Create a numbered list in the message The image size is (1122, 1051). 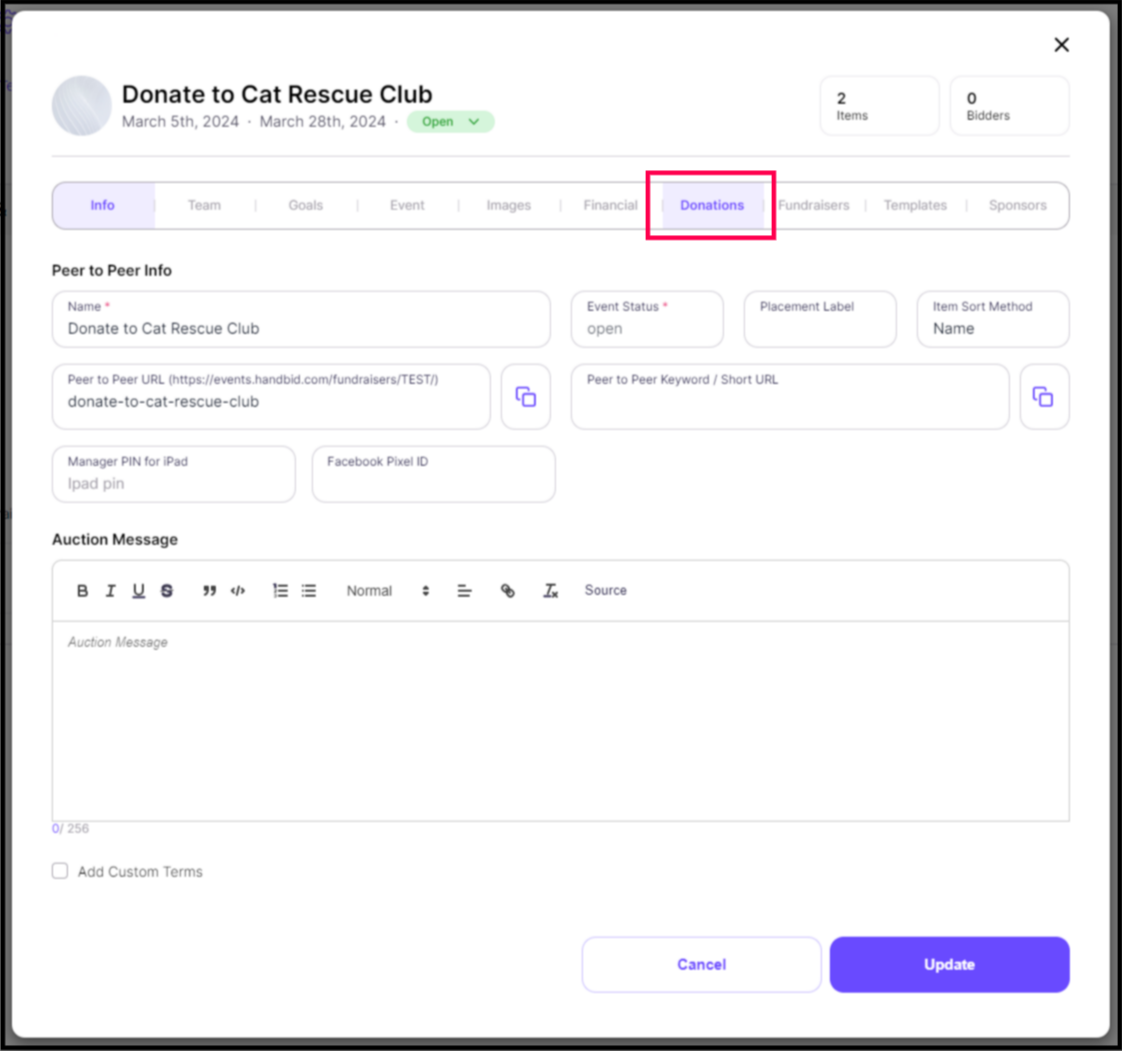[280, 590]
